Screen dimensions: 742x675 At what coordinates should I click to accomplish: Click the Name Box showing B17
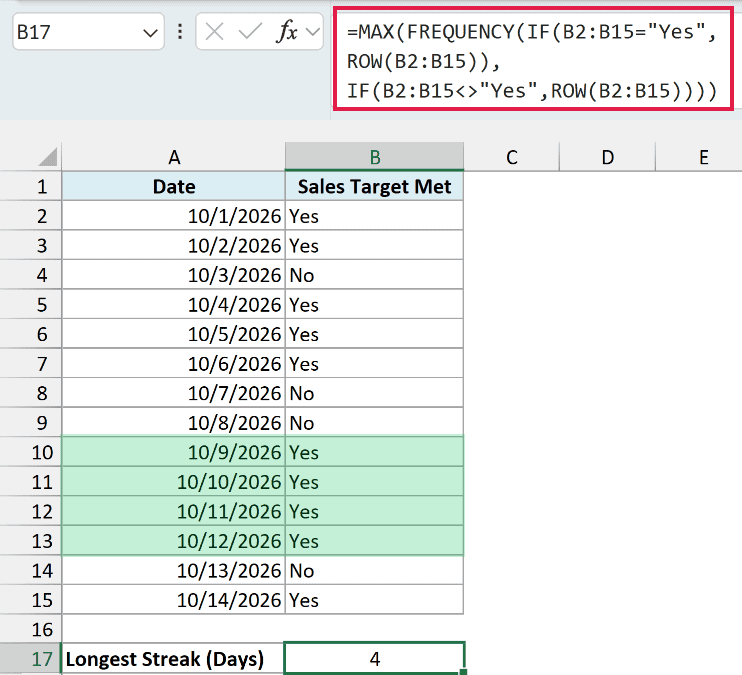pyautogui.click(x=88, y=32)
